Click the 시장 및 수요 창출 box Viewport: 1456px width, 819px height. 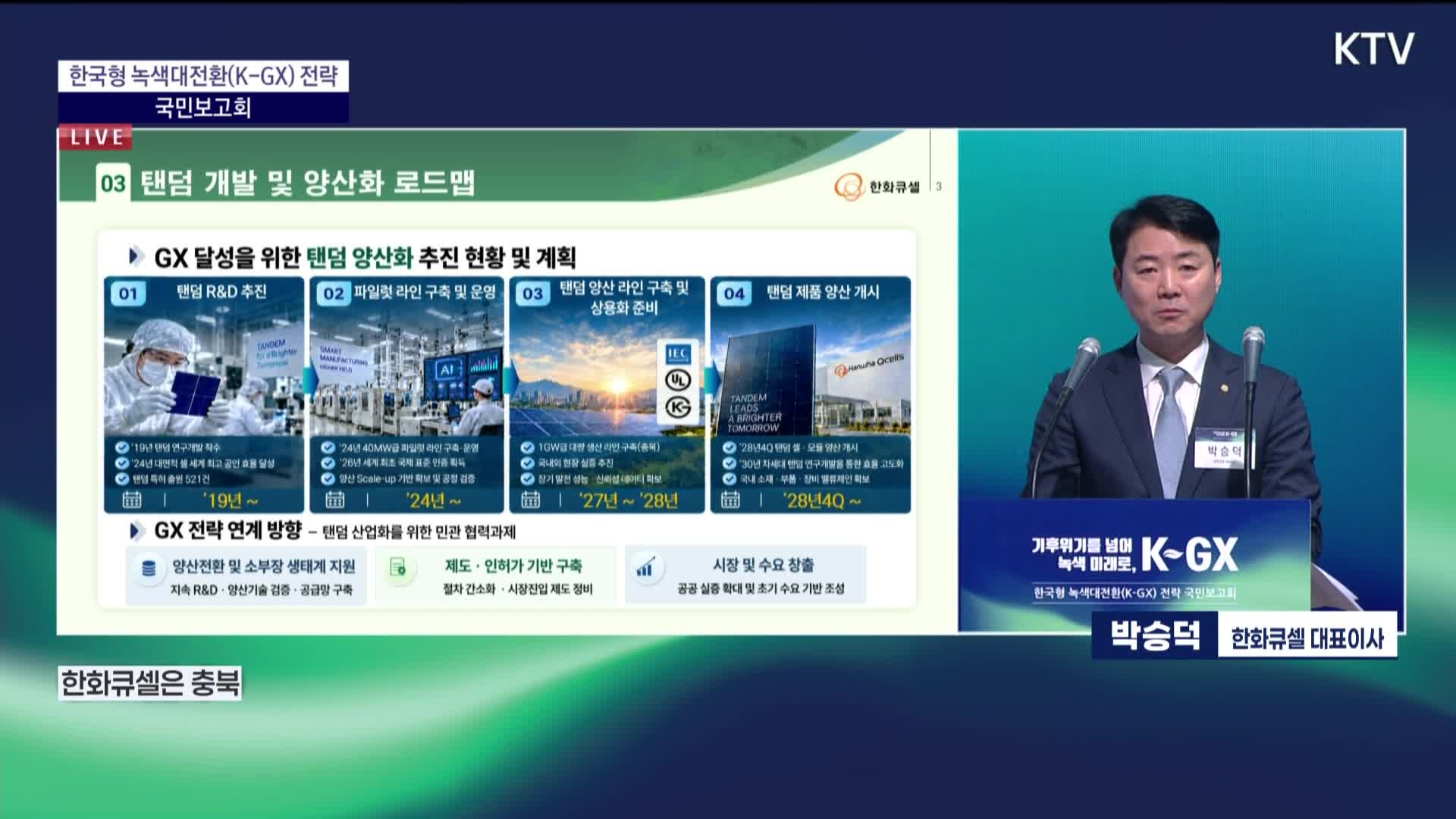tap(745, 575)
